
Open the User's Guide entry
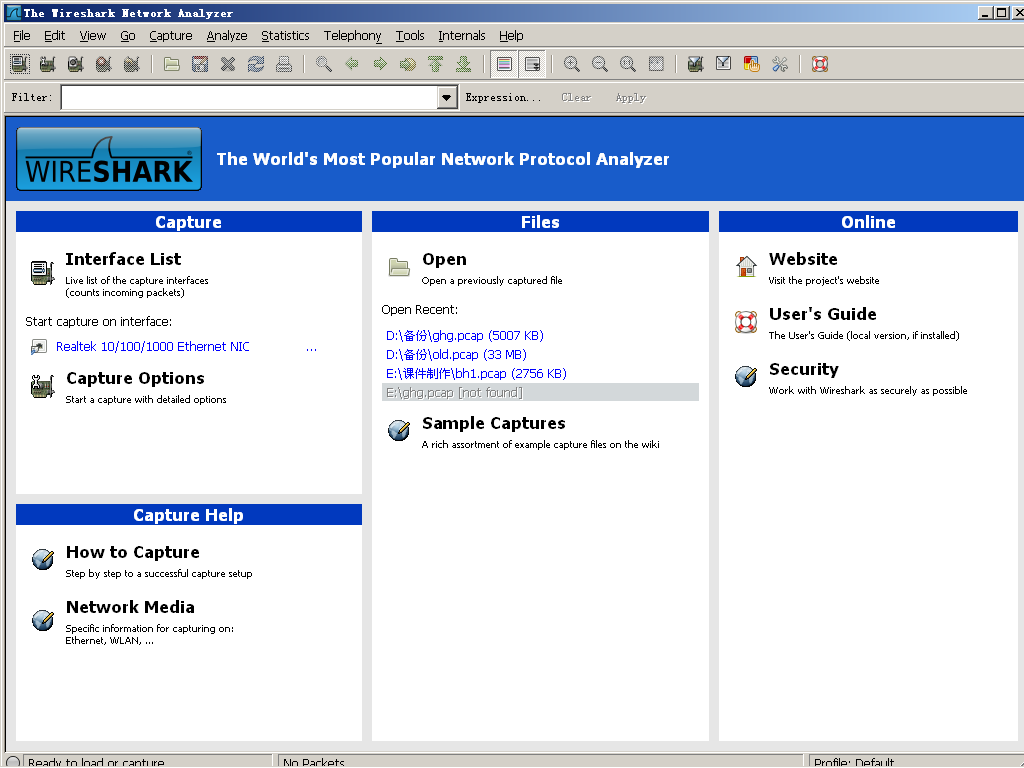pos(822,314)
